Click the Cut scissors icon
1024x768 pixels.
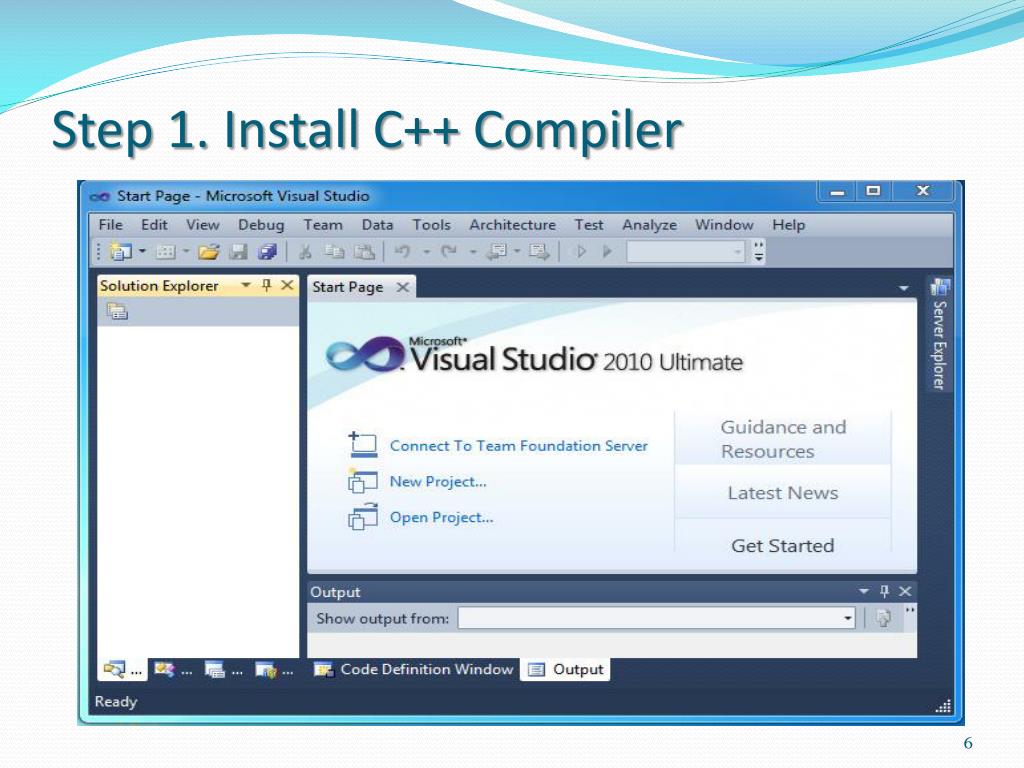(305, 251)
